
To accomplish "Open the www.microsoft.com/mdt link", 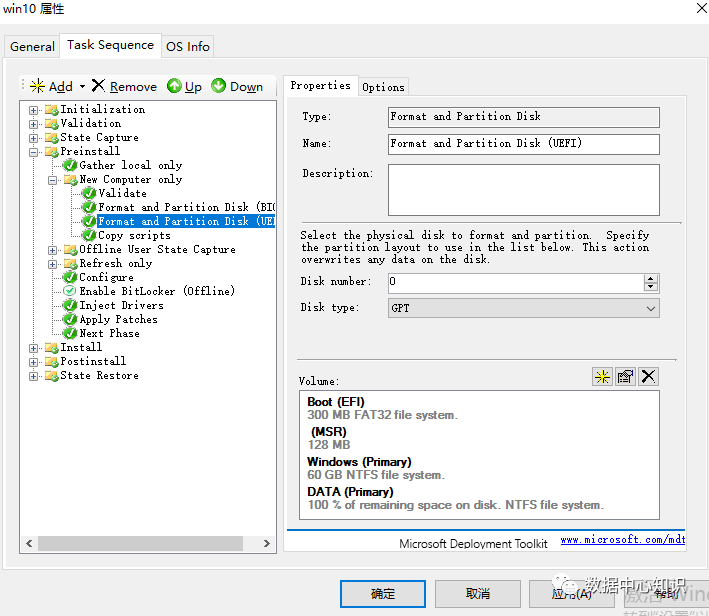I will (623, 540).
